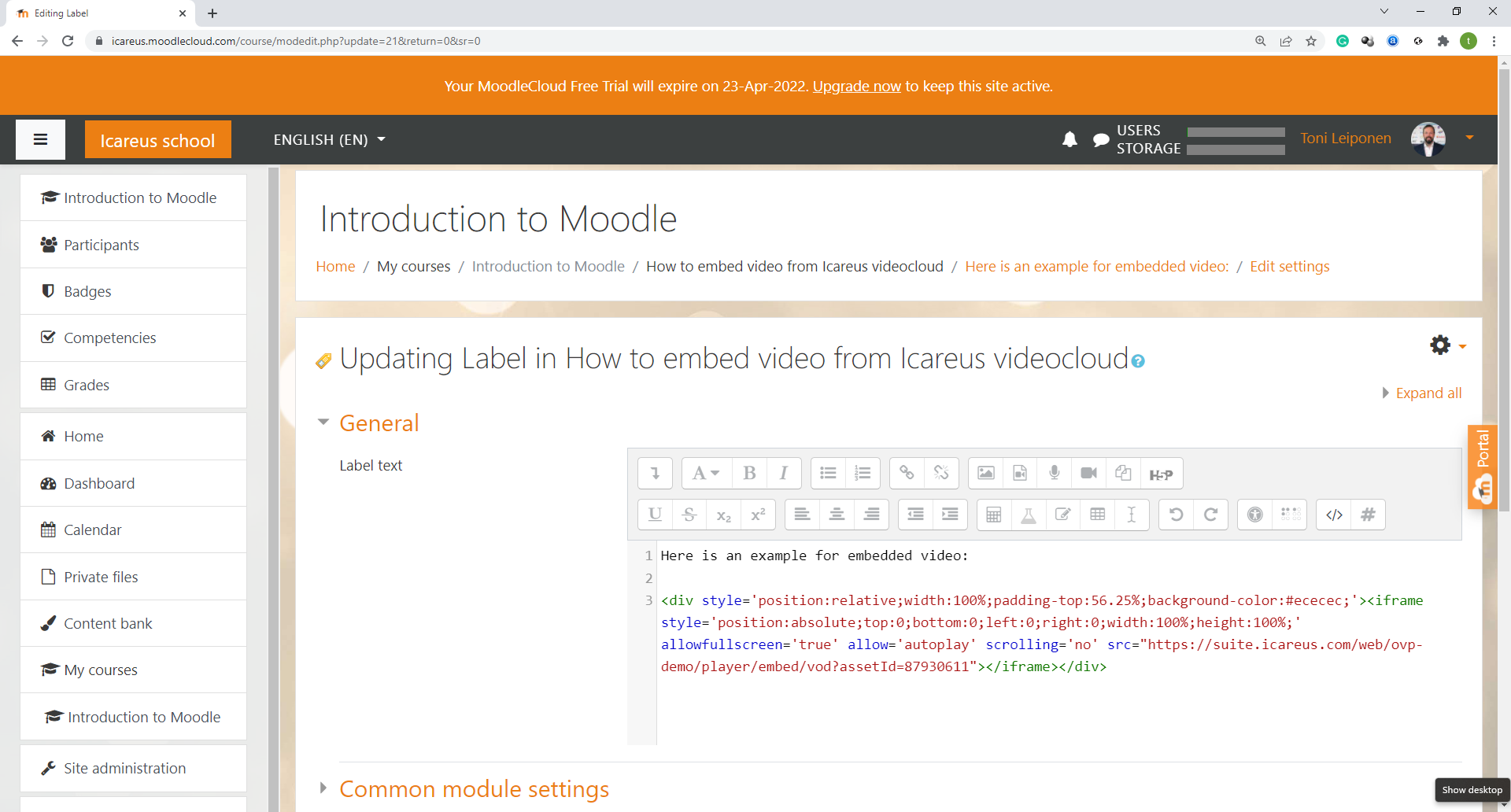Click the insert link icon
Viewport: 1511px width, 812px height.
[907, 473]
